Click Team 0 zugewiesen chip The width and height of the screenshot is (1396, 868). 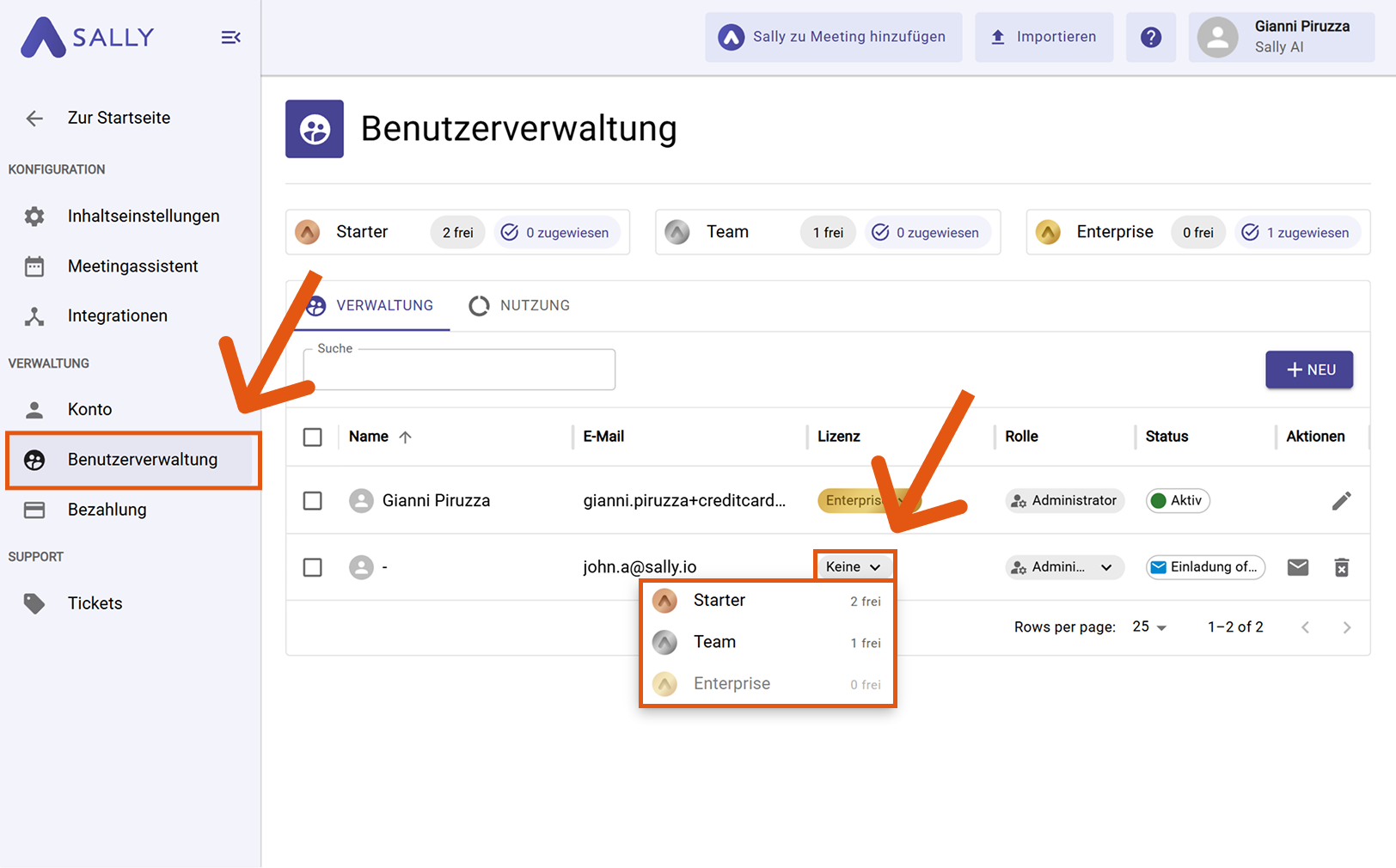pos(927,233)
